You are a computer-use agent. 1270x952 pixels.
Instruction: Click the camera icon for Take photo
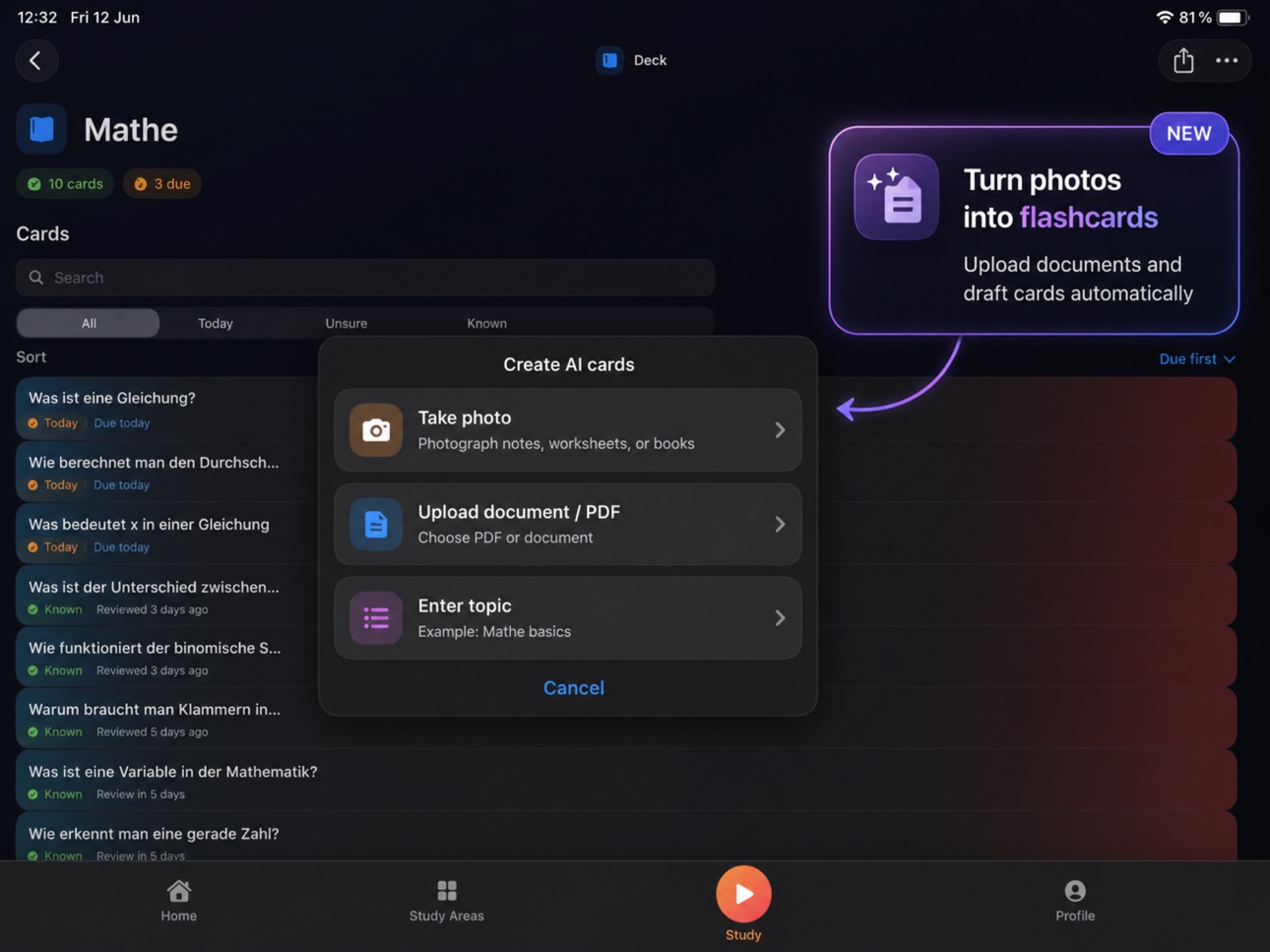coord(376,430)
